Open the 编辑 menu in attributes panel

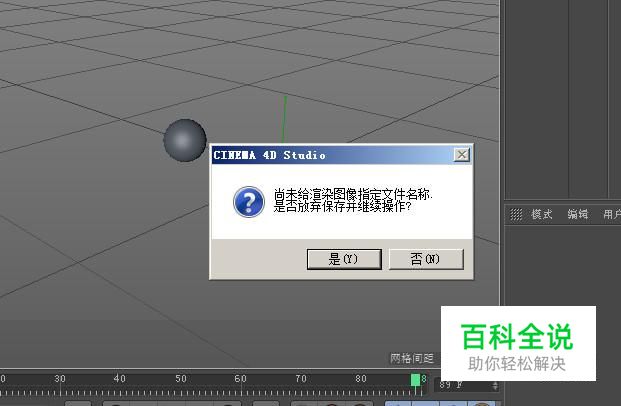(x=577, y=214)
